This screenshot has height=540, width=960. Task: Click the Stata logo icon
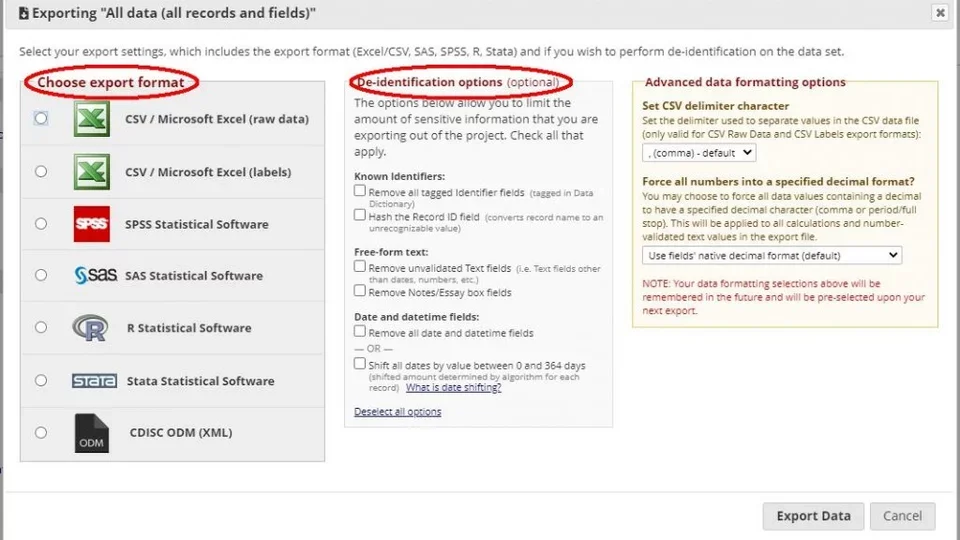94,381
